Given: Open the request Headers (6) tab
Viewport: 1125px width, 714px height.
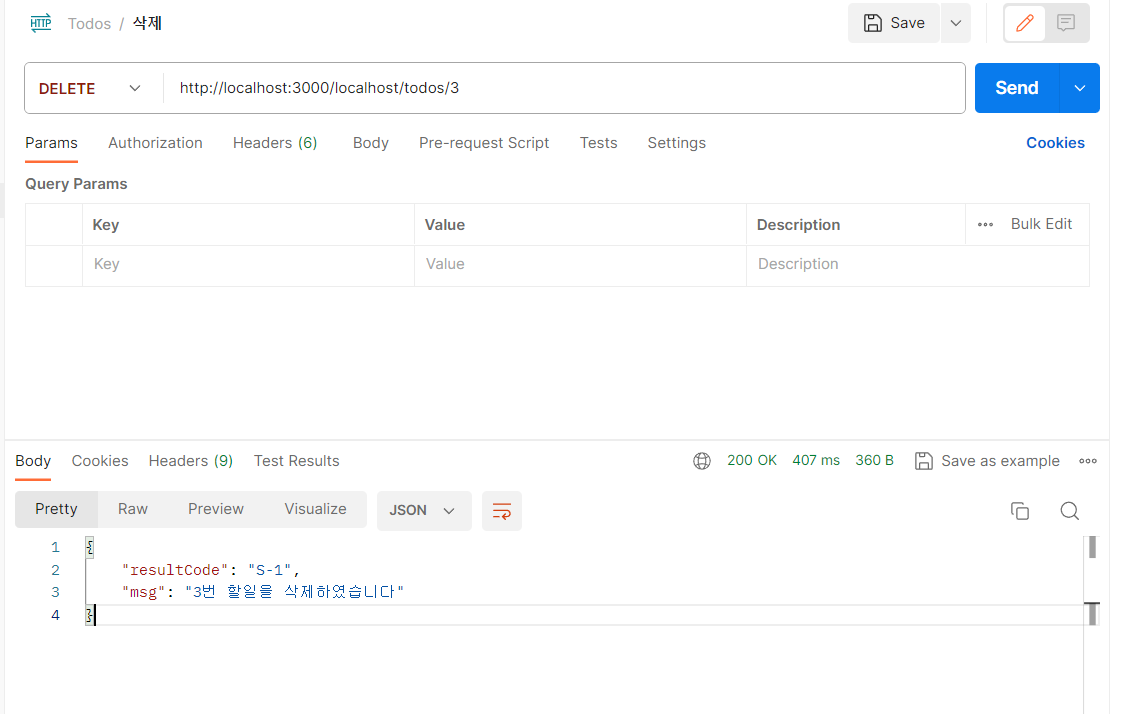Looking at the screenshot, I should point(275,143).
